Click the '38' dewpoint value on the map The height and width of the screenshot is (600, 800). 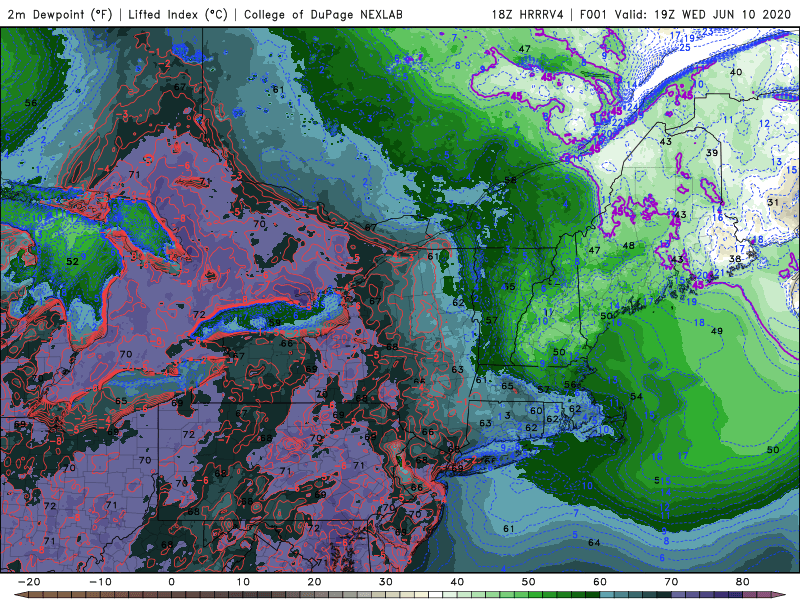pos(735,259)
